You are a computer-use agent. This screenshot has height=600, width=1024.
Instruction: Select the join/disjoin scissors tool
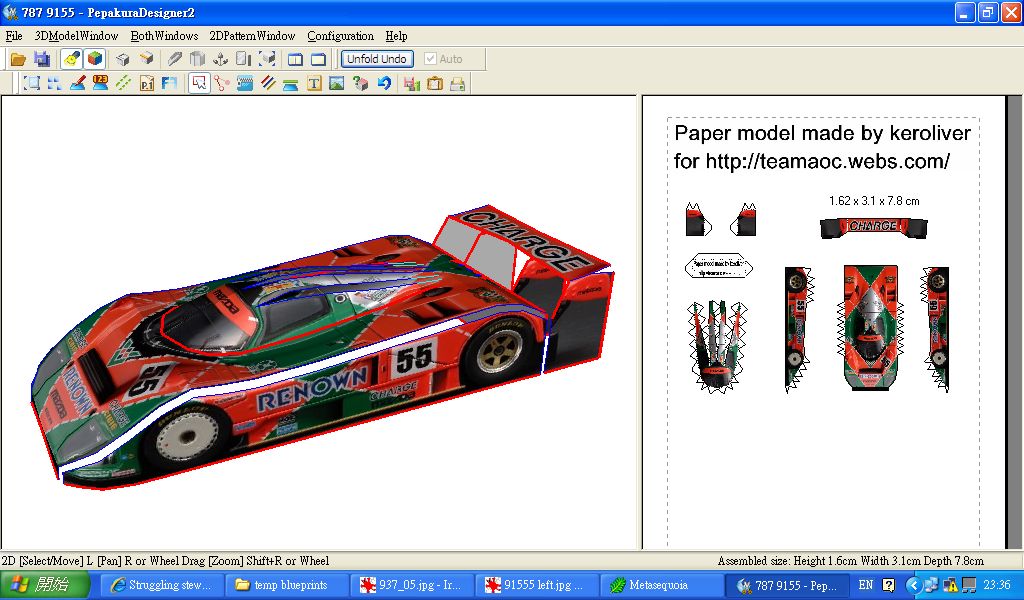click(222, 84)
